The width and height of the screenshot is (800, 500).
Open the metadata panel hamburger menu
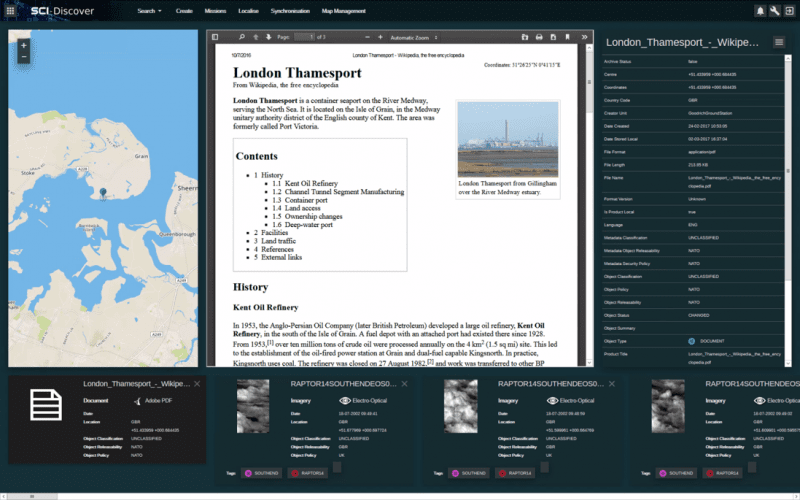point(779,42)
